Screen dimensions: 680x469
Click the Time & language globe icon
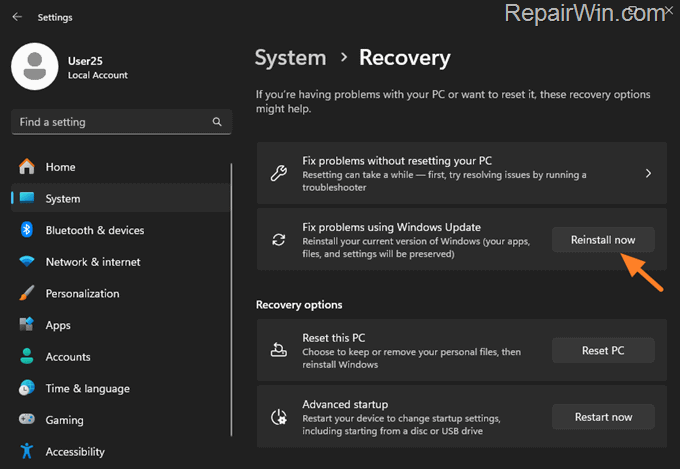[x=26, y=388]
